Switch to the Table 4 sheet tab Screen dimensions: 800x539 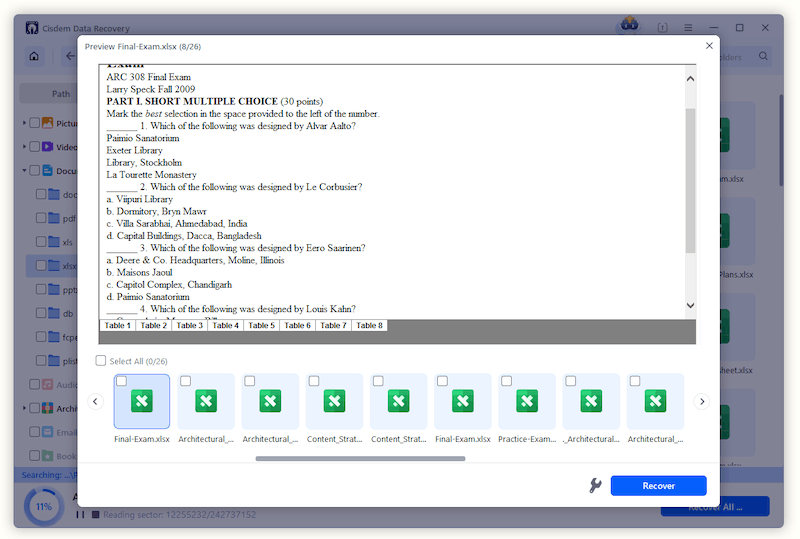[226, 326]
